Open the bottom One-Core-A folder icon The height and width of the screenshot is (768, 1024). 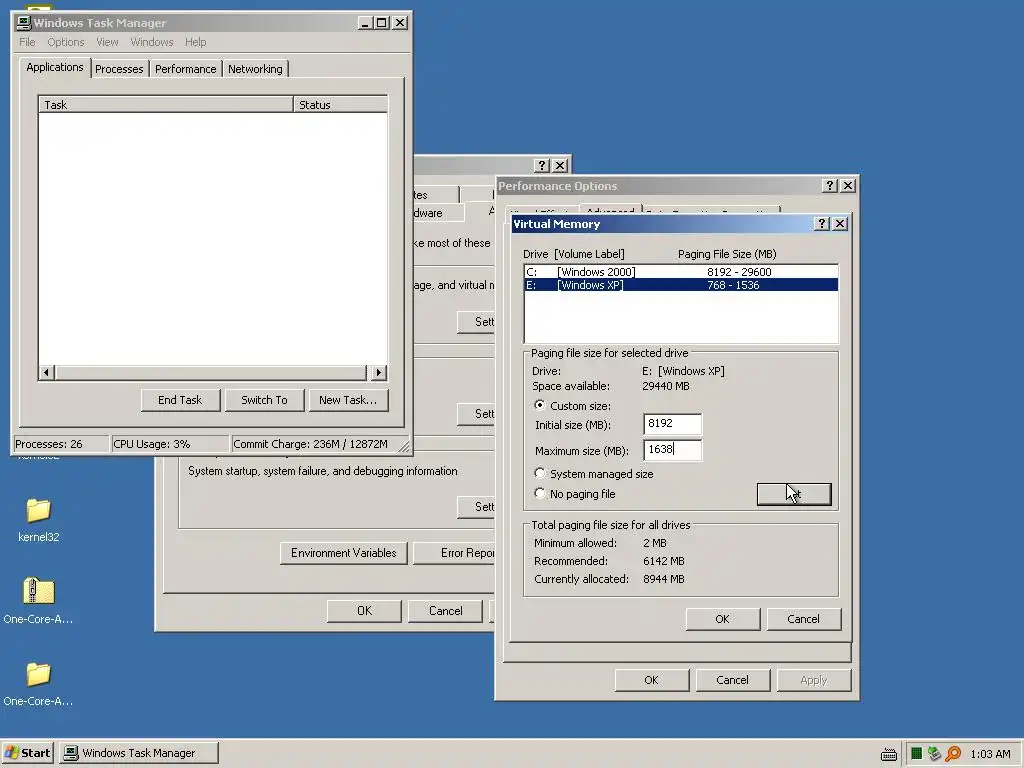click(x=38, y=674)
